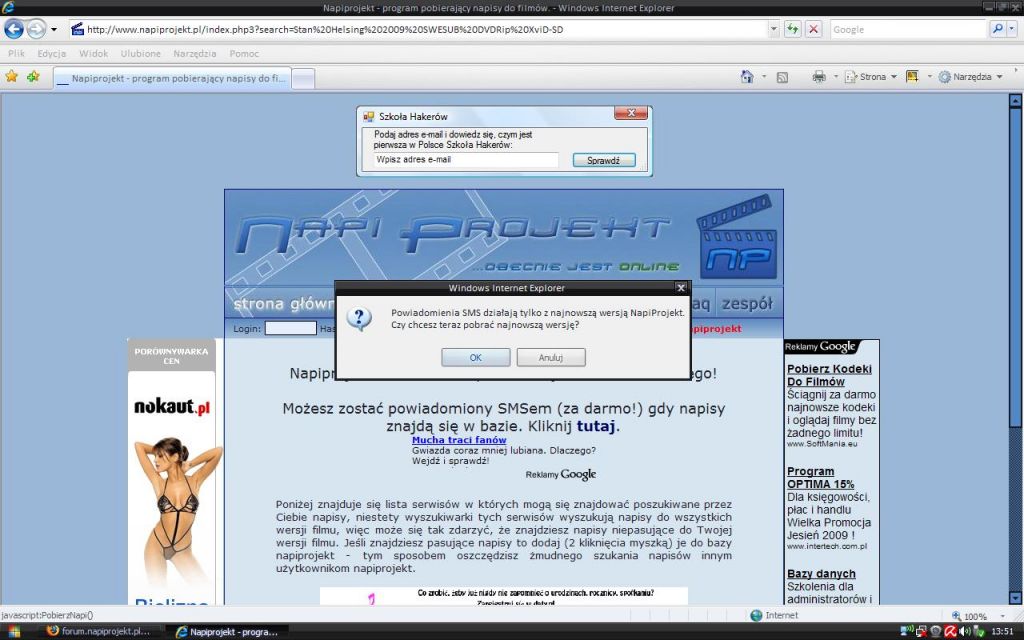This screenshot has width=1024, height=640.
Task: Click the nokaut.pl banner logo
Action: tap(172, 407)
